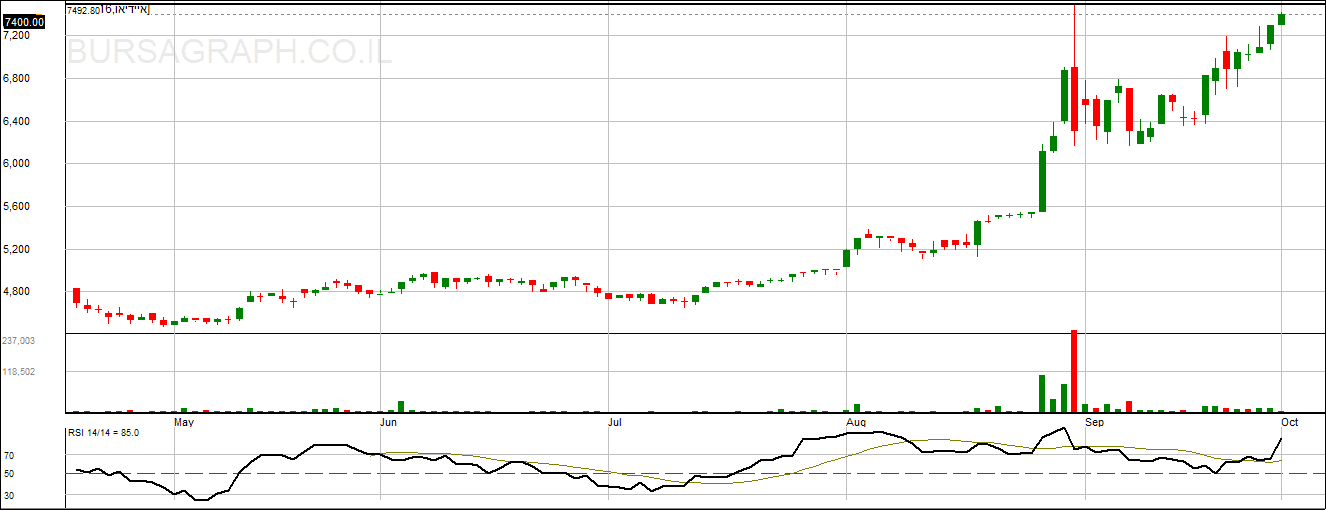Click the 7492.80 high price label
The width and height of the screenshot is (1326, 510).
pyautogui.click(x=83, y=10)
